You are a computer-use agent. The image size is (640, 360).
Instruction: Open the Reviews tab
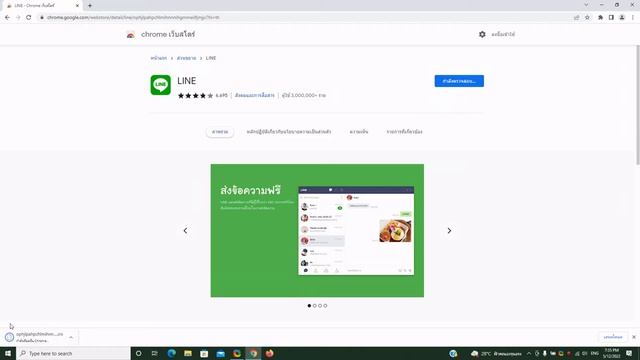coord(359,132)
